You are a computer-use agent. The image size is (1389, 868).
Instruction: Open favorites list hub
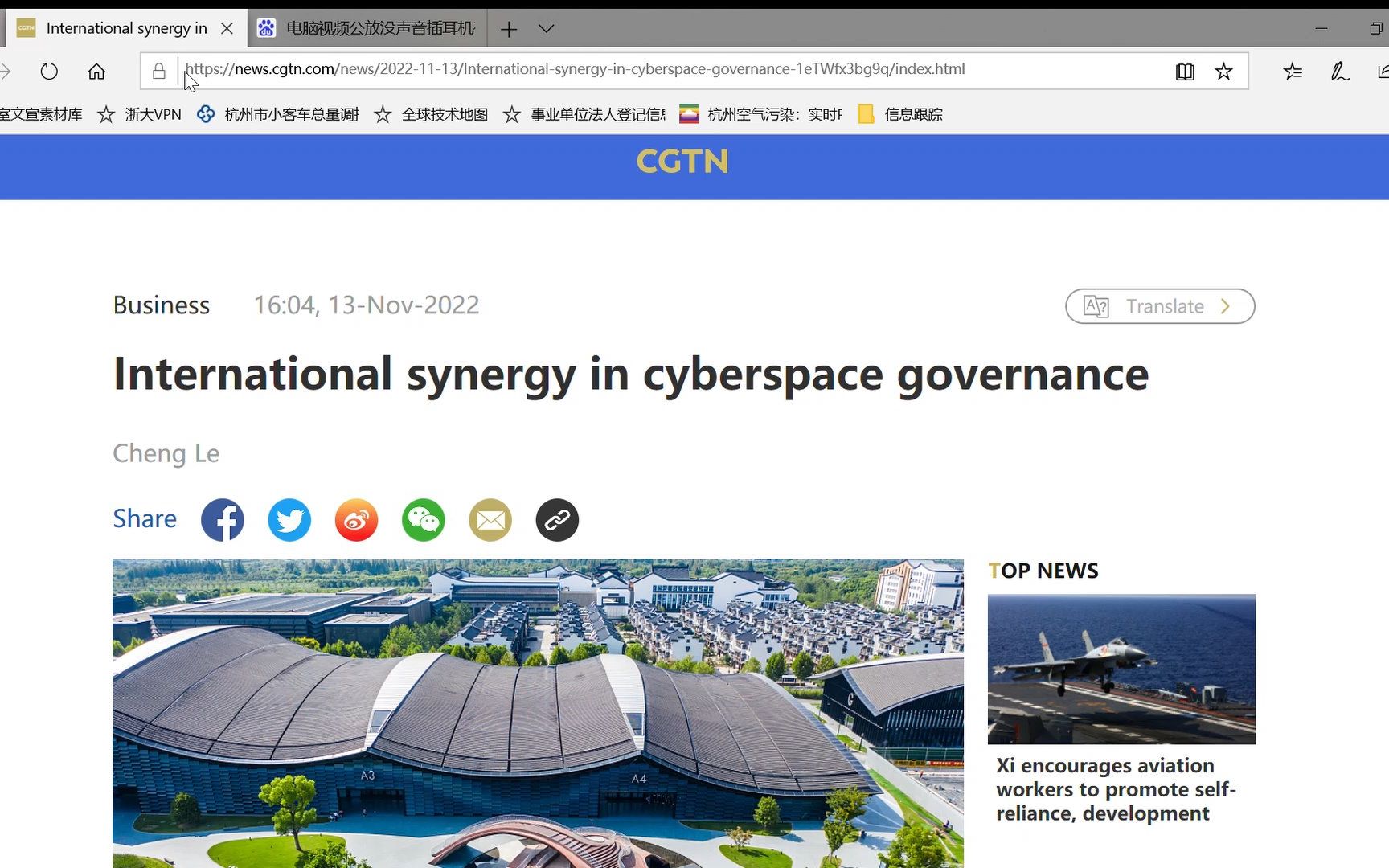1293,72
